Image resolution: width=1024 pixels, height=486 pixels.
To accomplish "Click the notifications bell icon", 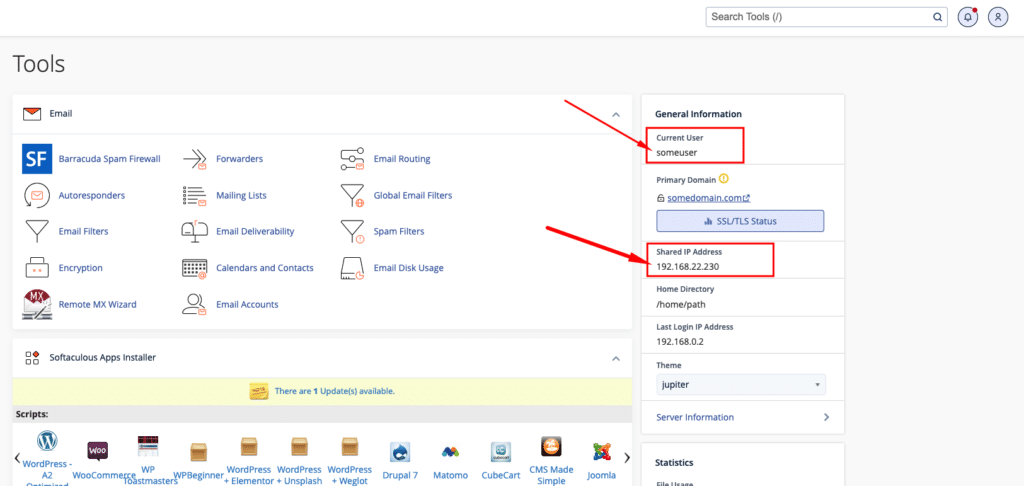I will click(967, 17).
